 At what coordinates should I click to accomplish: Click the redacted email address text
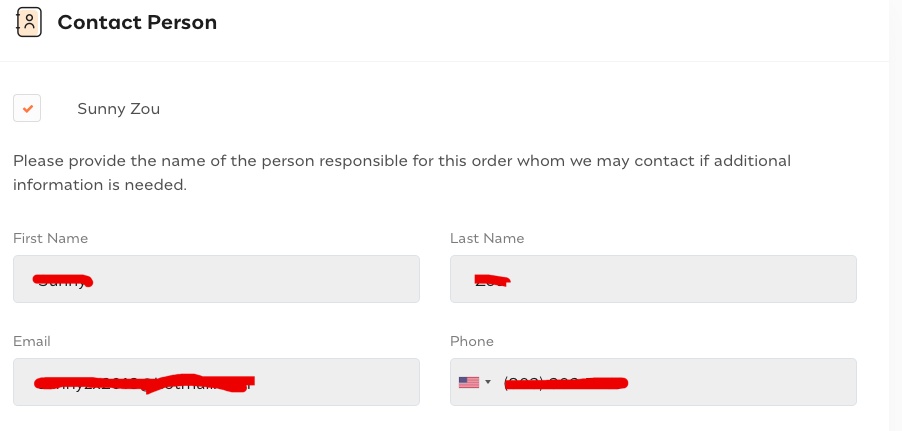[x=145, y=382]
